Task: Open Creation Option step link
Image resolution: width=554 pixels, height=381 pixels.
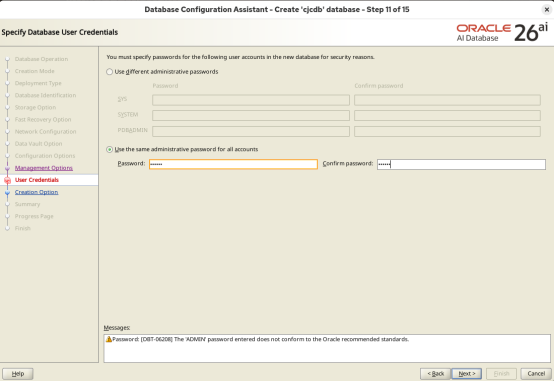Action: coord(36,192)
